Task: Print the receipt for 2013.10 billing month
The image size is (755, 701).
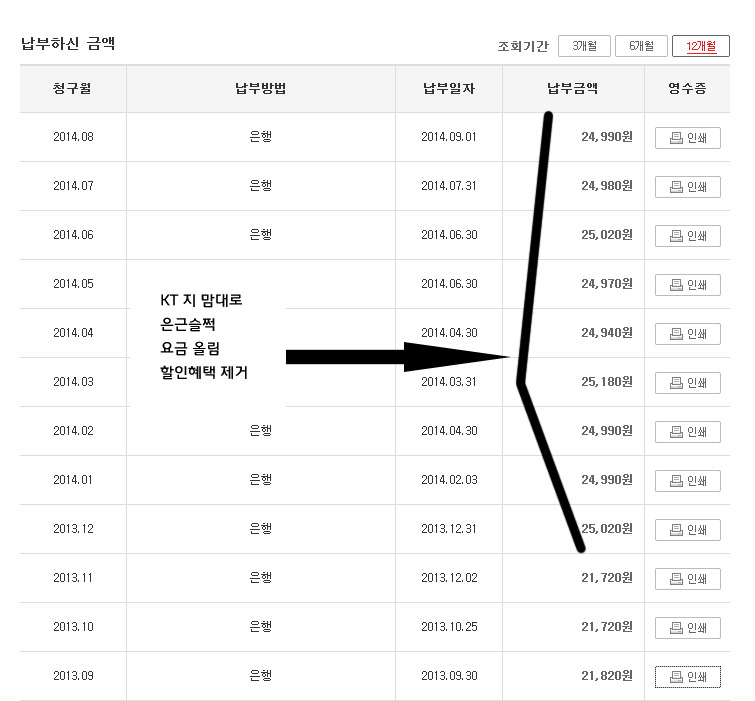Action: coord(687,628)
